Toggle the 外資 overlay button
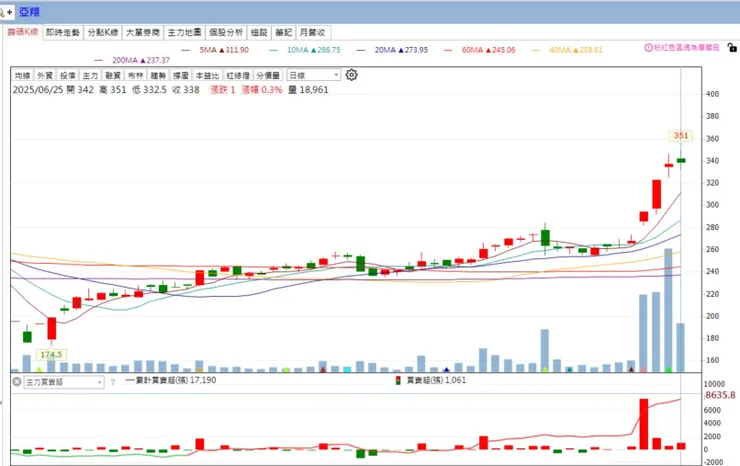This screenshot has width=740, height=466. [45, 75]
